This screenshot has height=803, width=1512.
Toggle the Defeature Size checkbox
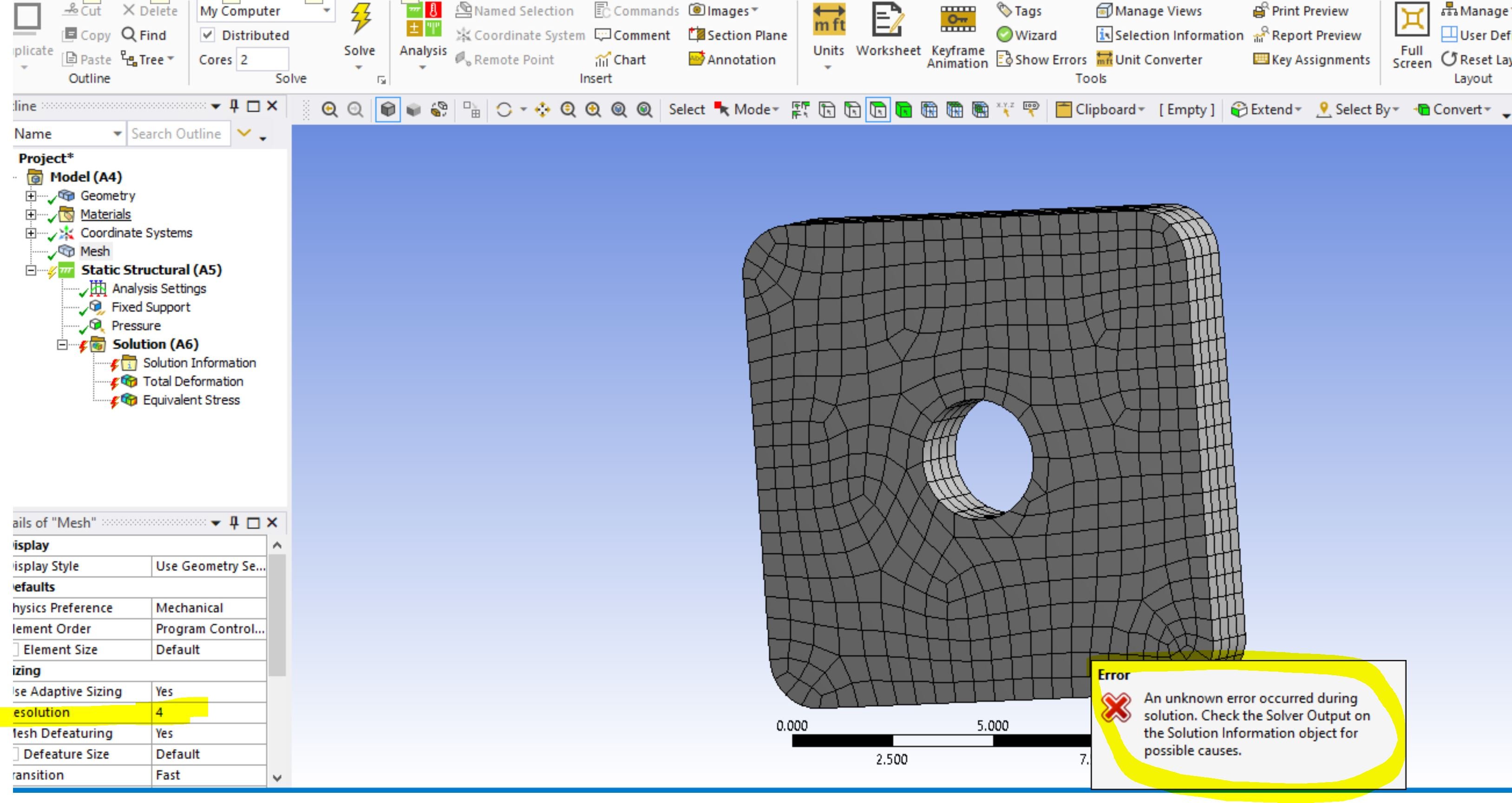pyautogui.click(x=15, y=754)
